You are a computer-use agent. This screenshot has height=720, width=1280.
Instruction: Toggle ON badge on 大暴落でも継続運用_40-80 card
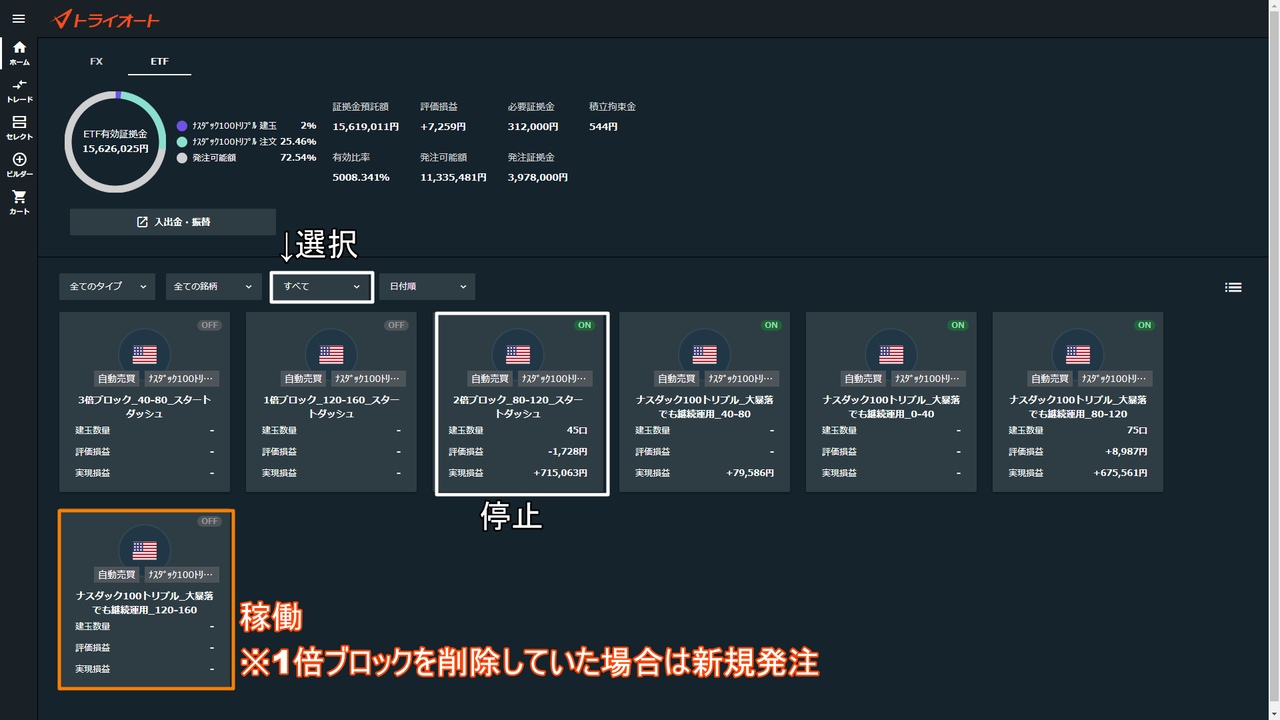(x=771, y=325)
